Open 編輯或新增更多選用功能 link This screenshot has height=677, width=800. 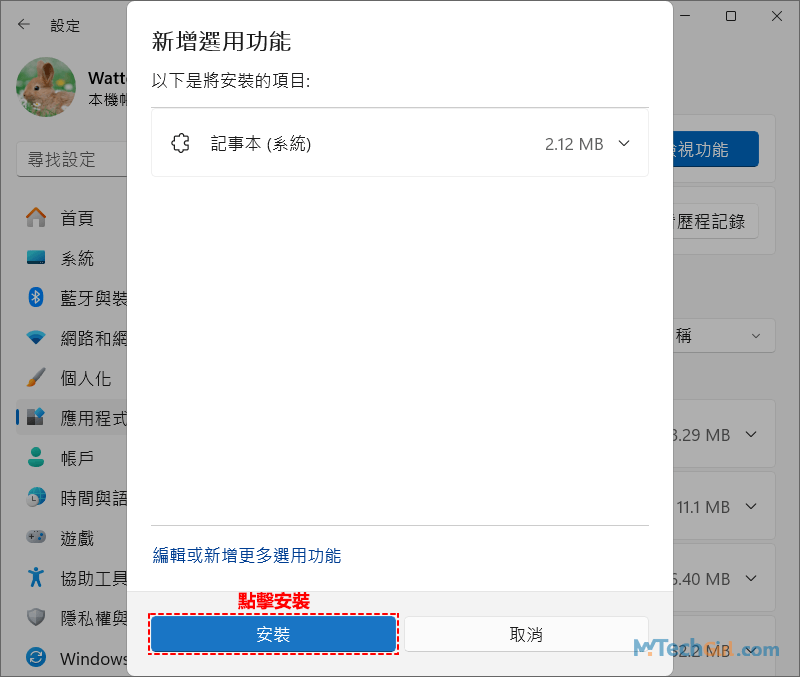[246, 555]
